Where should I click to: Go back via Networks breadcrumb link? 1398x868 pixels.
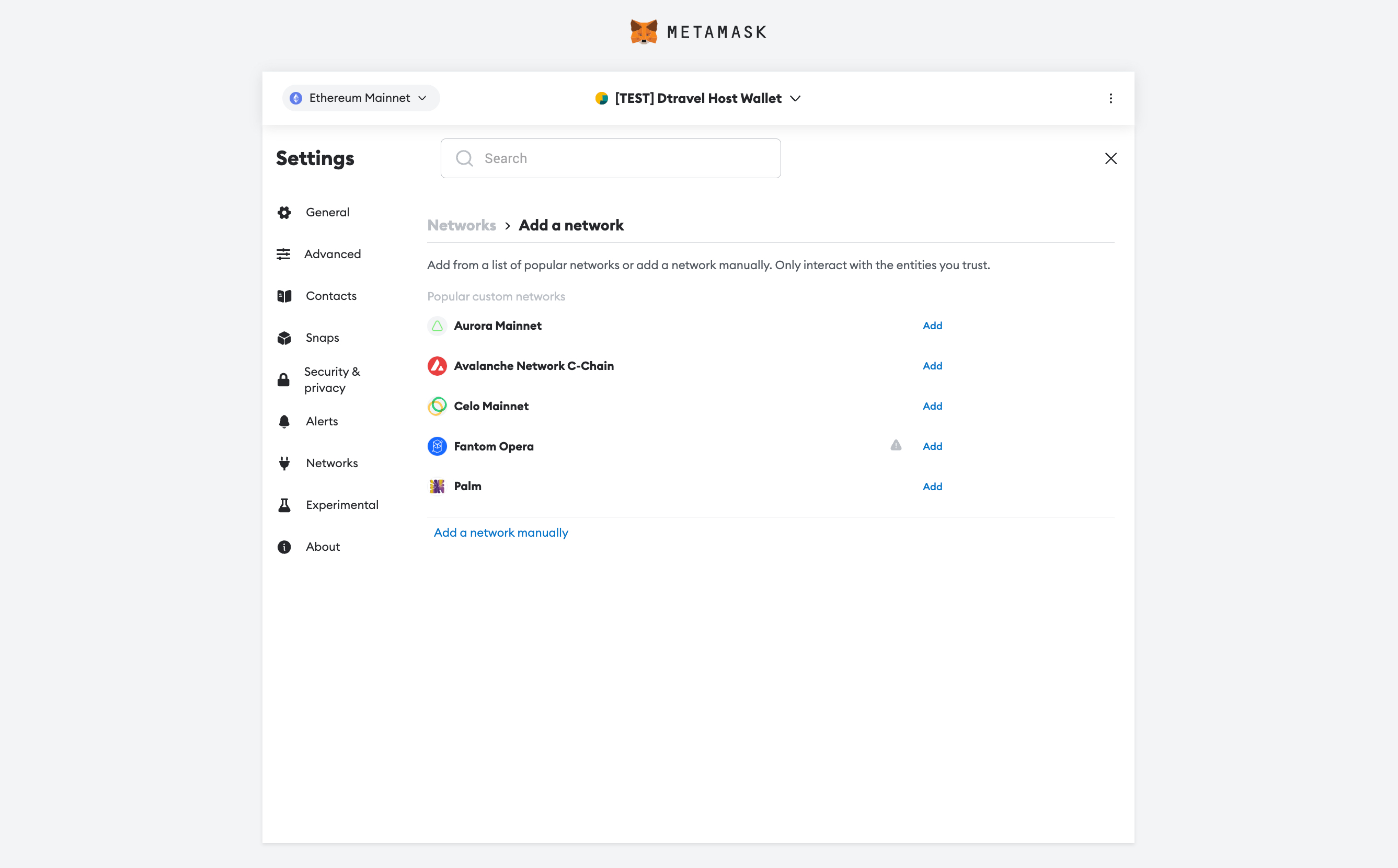tap(462, 225)
